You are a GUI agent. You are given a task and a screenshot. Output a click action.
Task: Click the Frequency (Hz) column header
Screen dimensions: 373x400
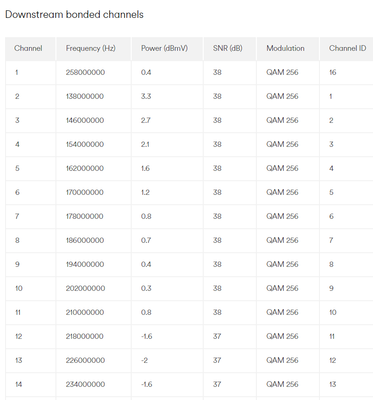[x=90, y=48]
